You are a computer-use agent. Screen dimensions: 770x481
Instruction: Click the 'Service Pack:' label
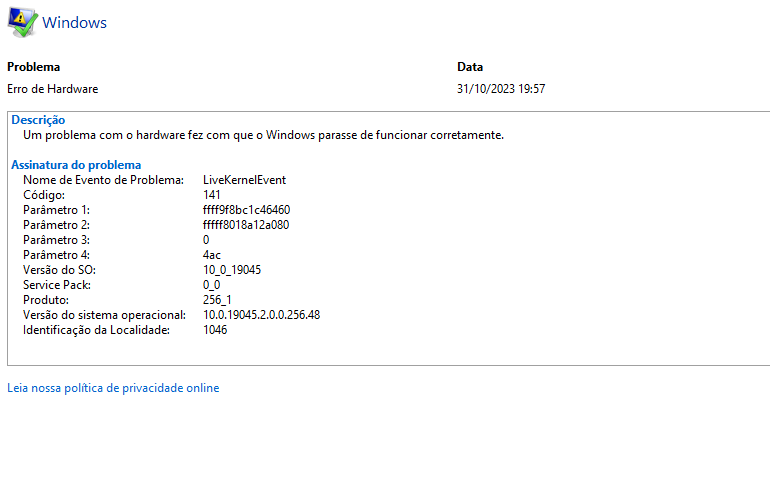pyautogui.click(x=57, y=285)
